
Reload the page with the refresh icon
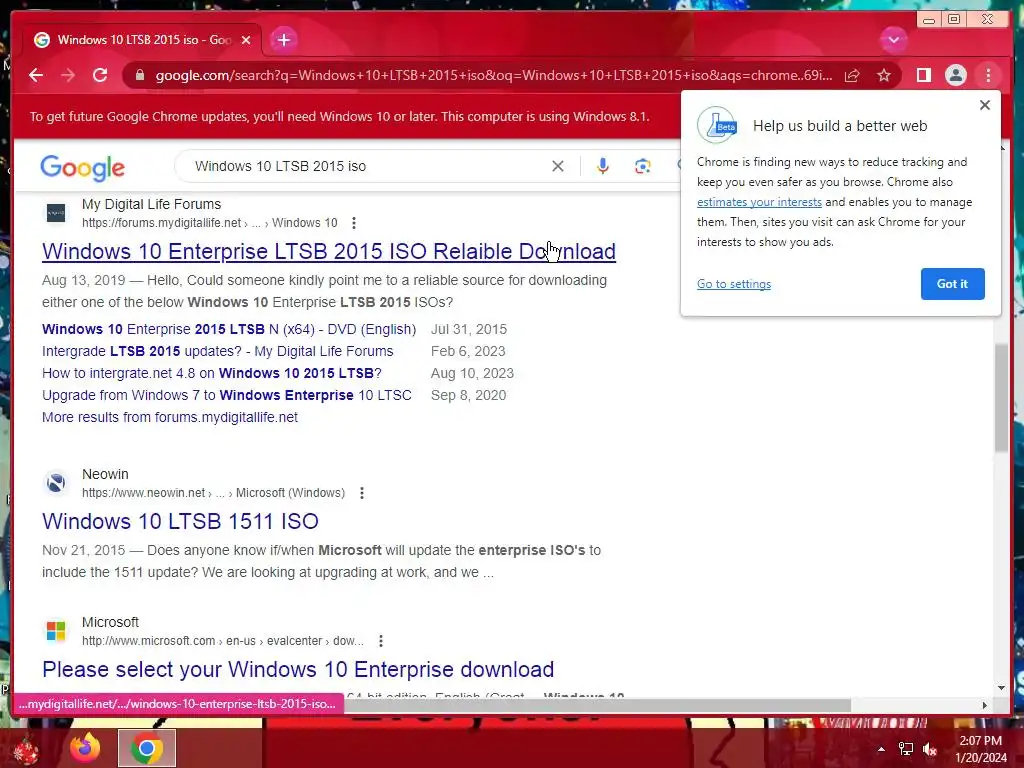click(x=100, y=75)
